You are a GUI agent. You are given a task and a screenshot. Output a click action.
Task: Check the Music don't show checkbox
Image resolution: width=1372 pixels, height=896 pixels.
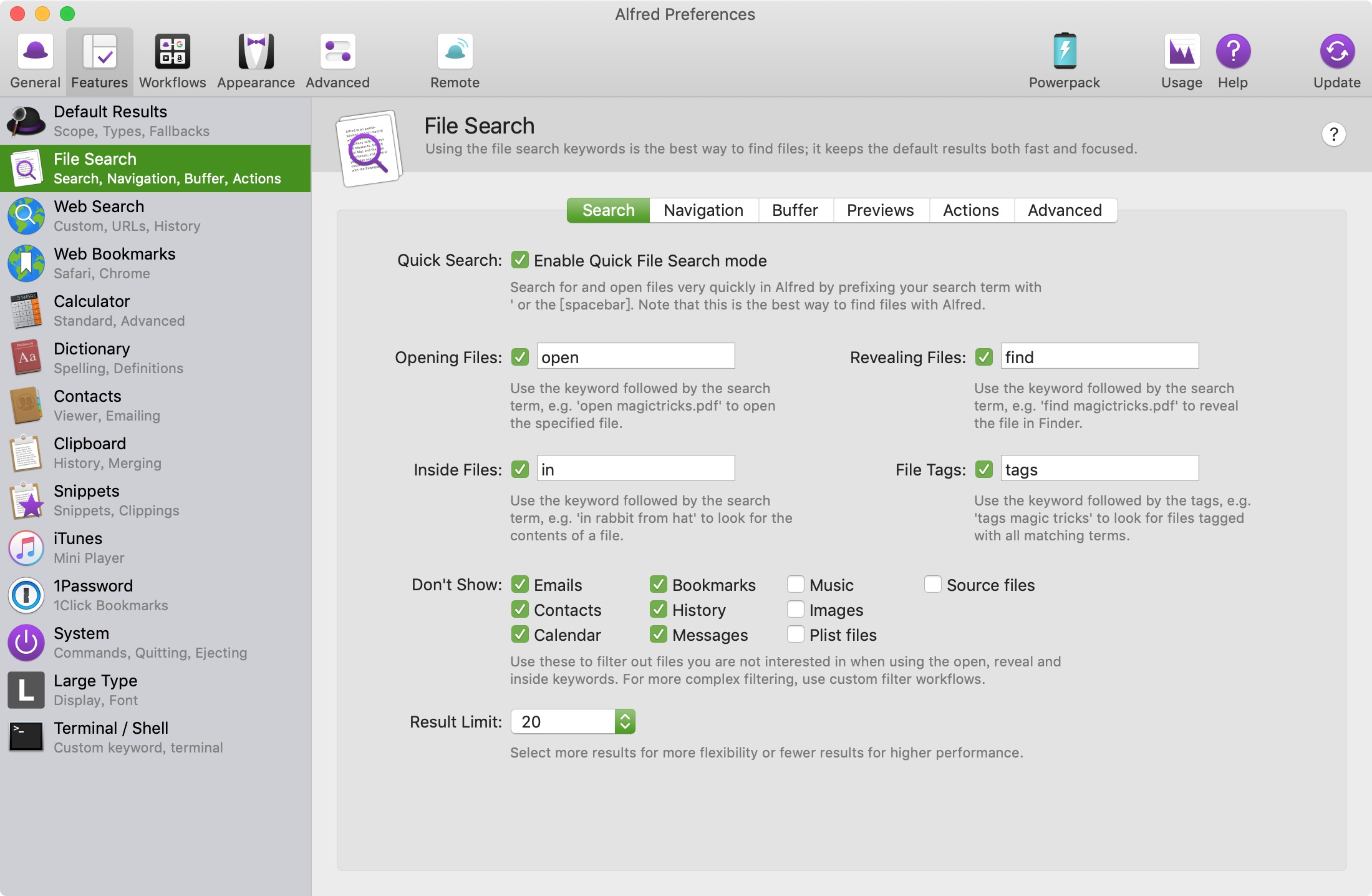pyautogui.click(x=795, y=584)
